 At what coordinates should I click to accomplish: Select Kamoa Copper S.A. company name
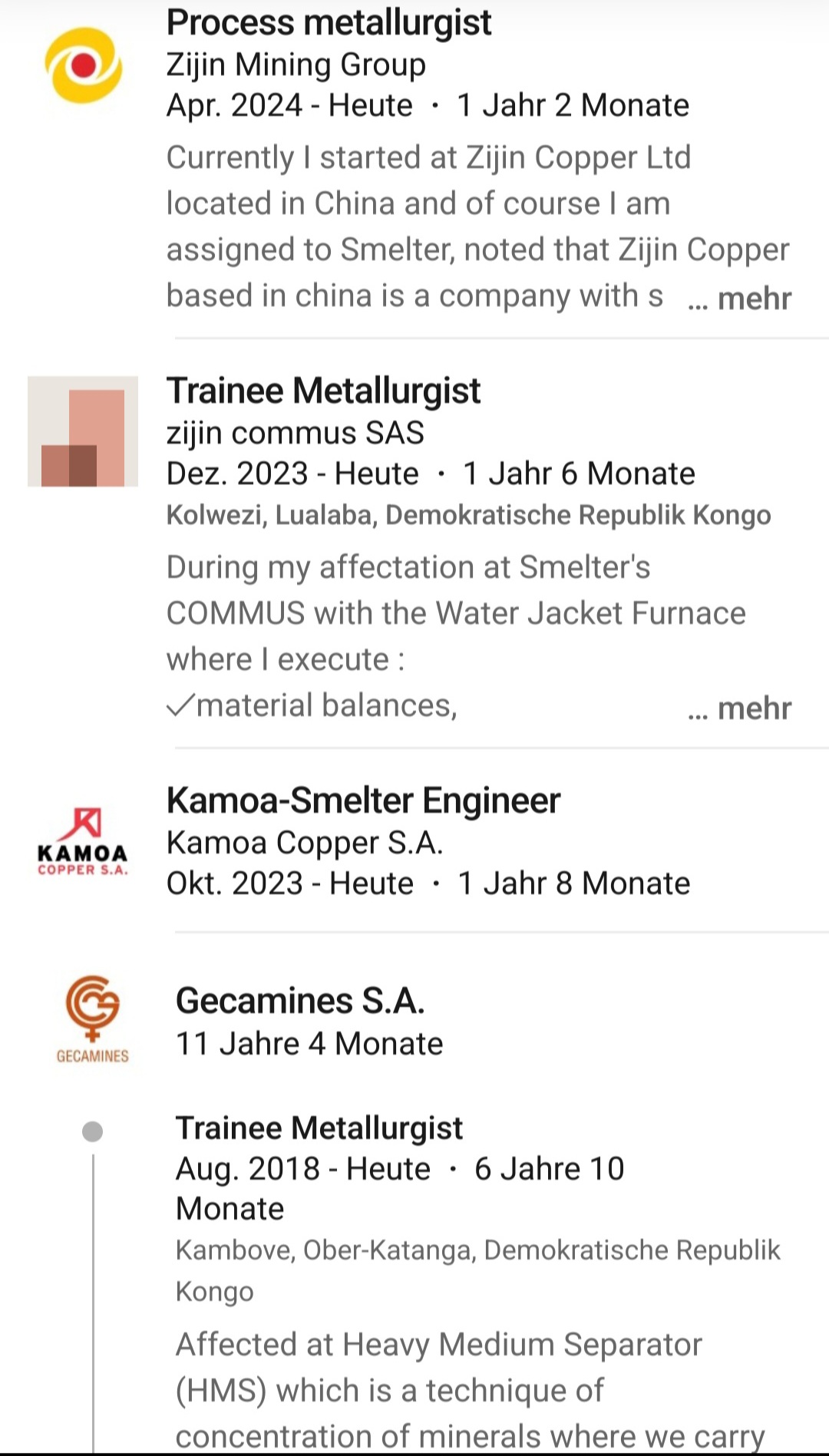point(305,843)
